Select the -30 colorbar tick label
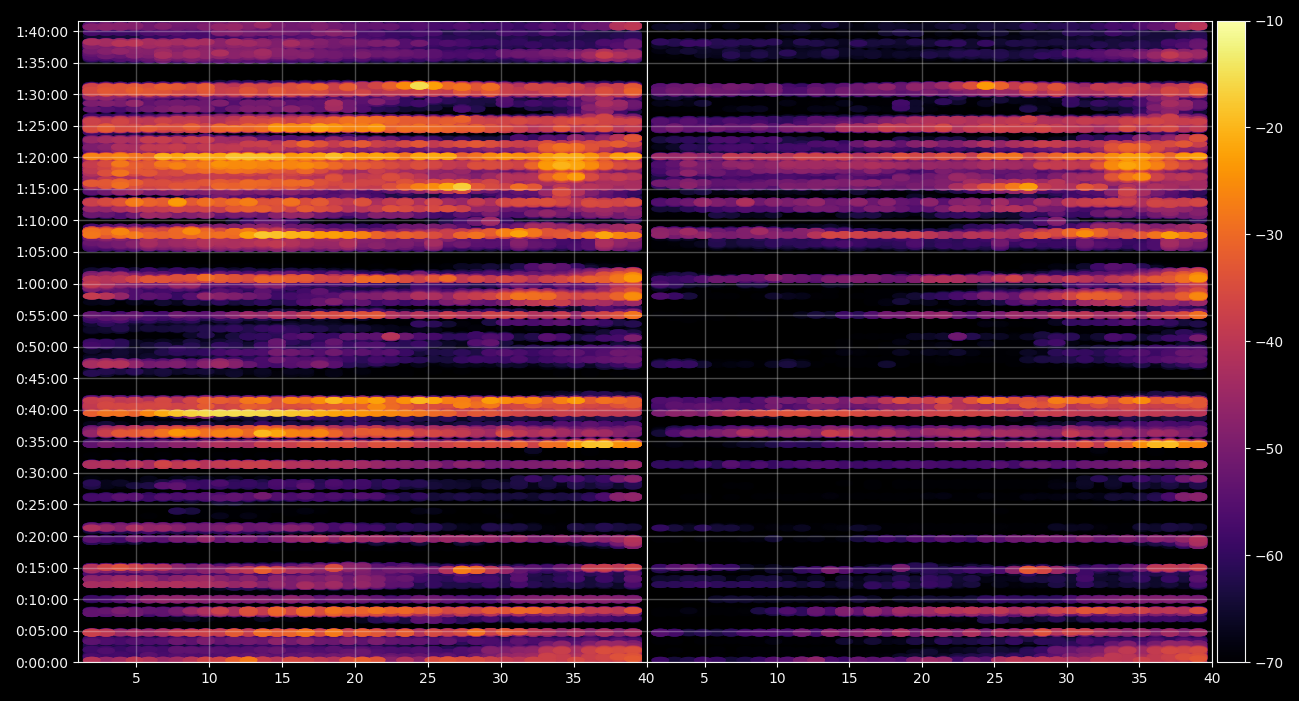This screenshot has height=701, width=1299. click(x=1268, y=235)
